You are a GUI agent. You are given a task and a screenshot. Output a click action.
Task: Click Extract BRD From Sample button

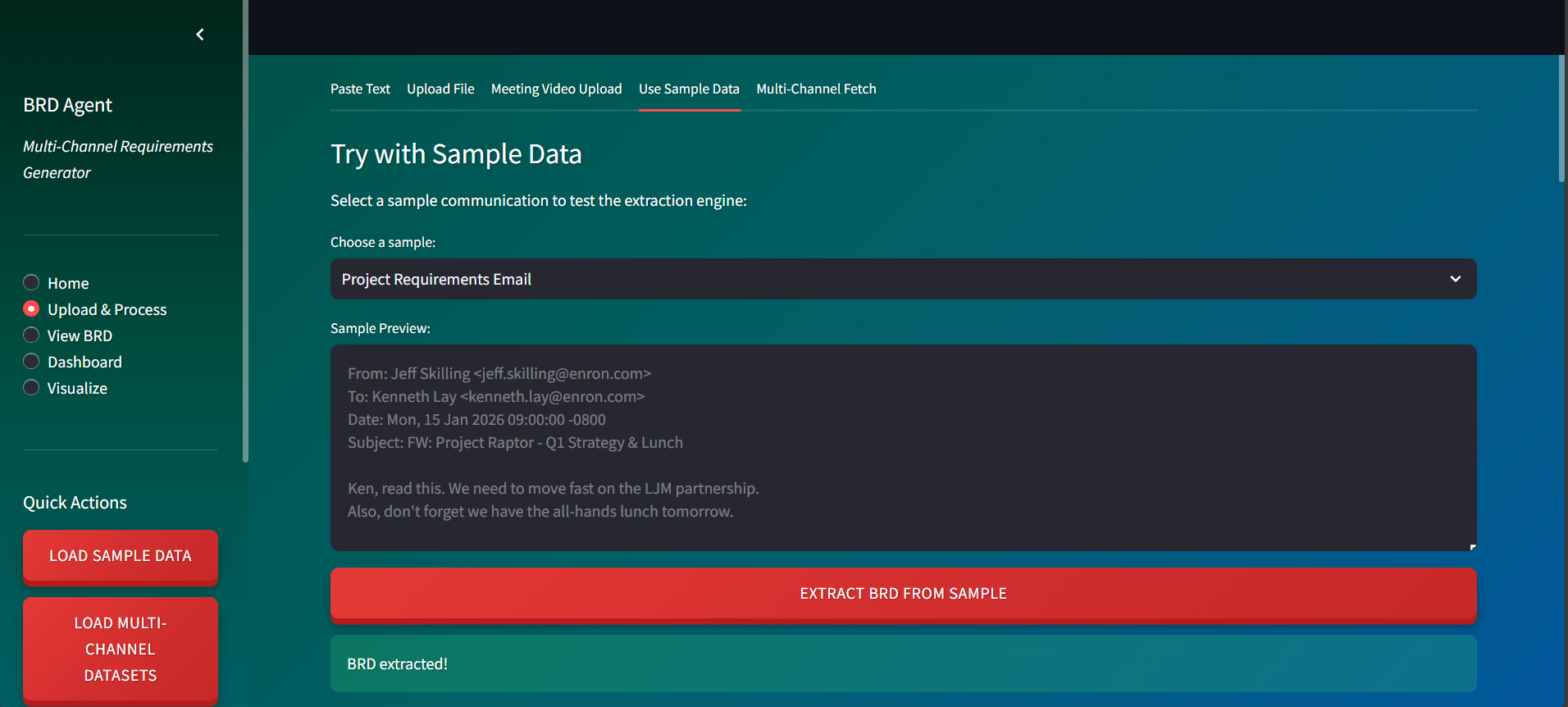[x=903, y=593]
